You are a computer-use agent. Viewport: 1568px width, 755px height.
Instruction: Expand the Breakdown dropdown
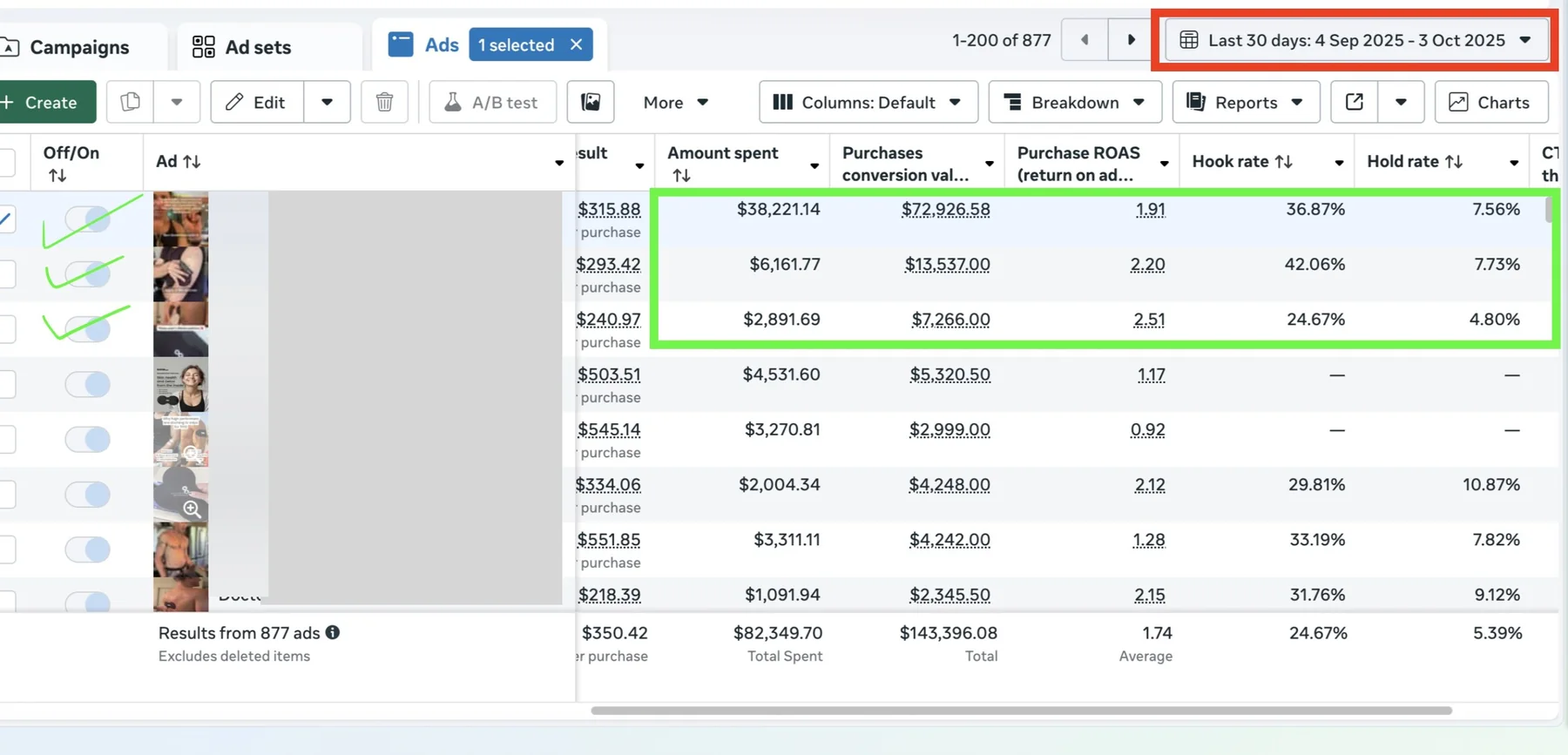click(1075, 102)
